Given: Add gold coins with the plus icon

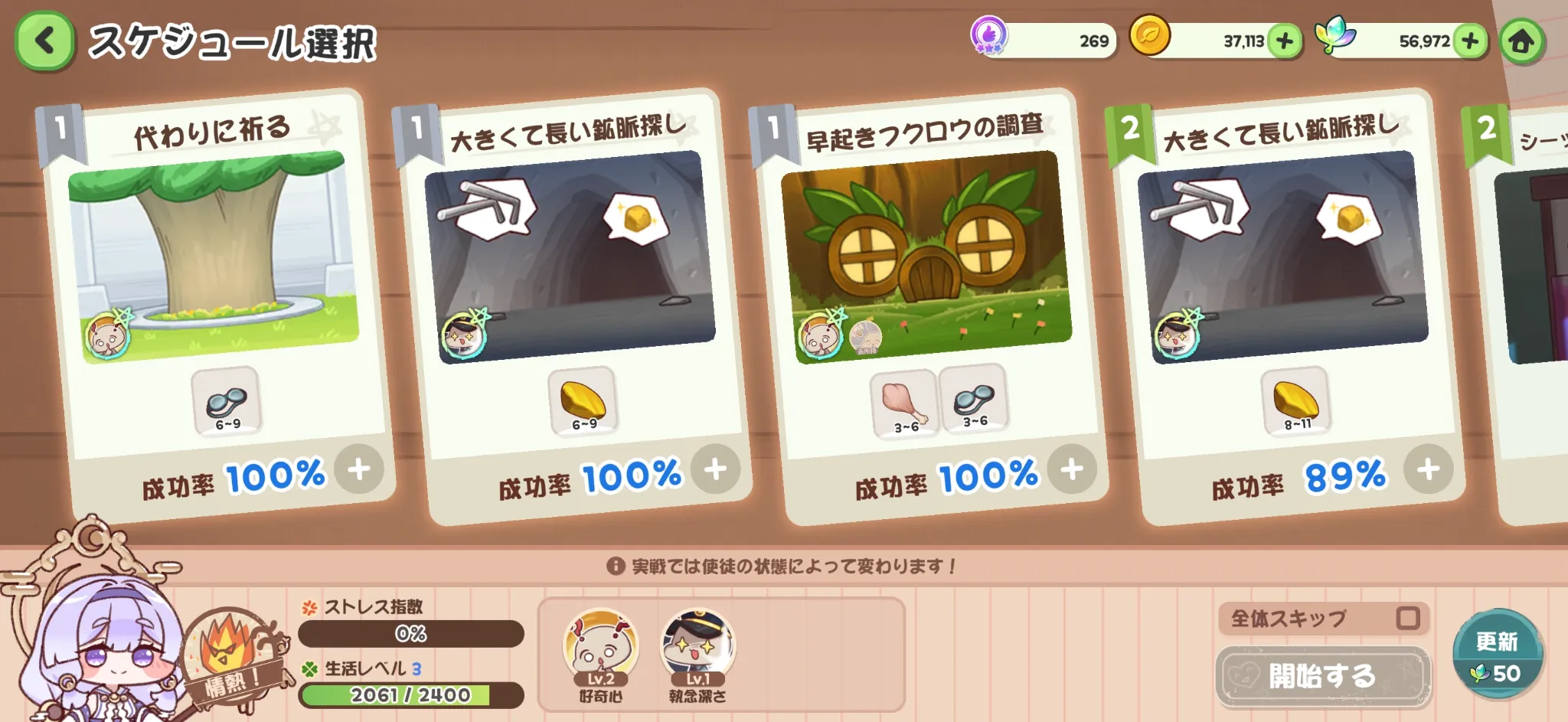Looking at the screenshot, I should 1285,41.
